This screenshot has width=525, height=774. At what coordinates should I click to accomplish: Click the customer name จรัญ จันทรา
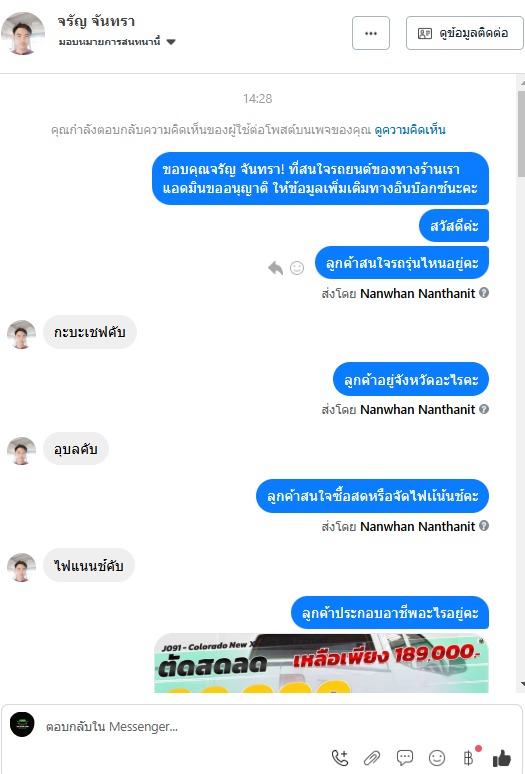(96, 22)
